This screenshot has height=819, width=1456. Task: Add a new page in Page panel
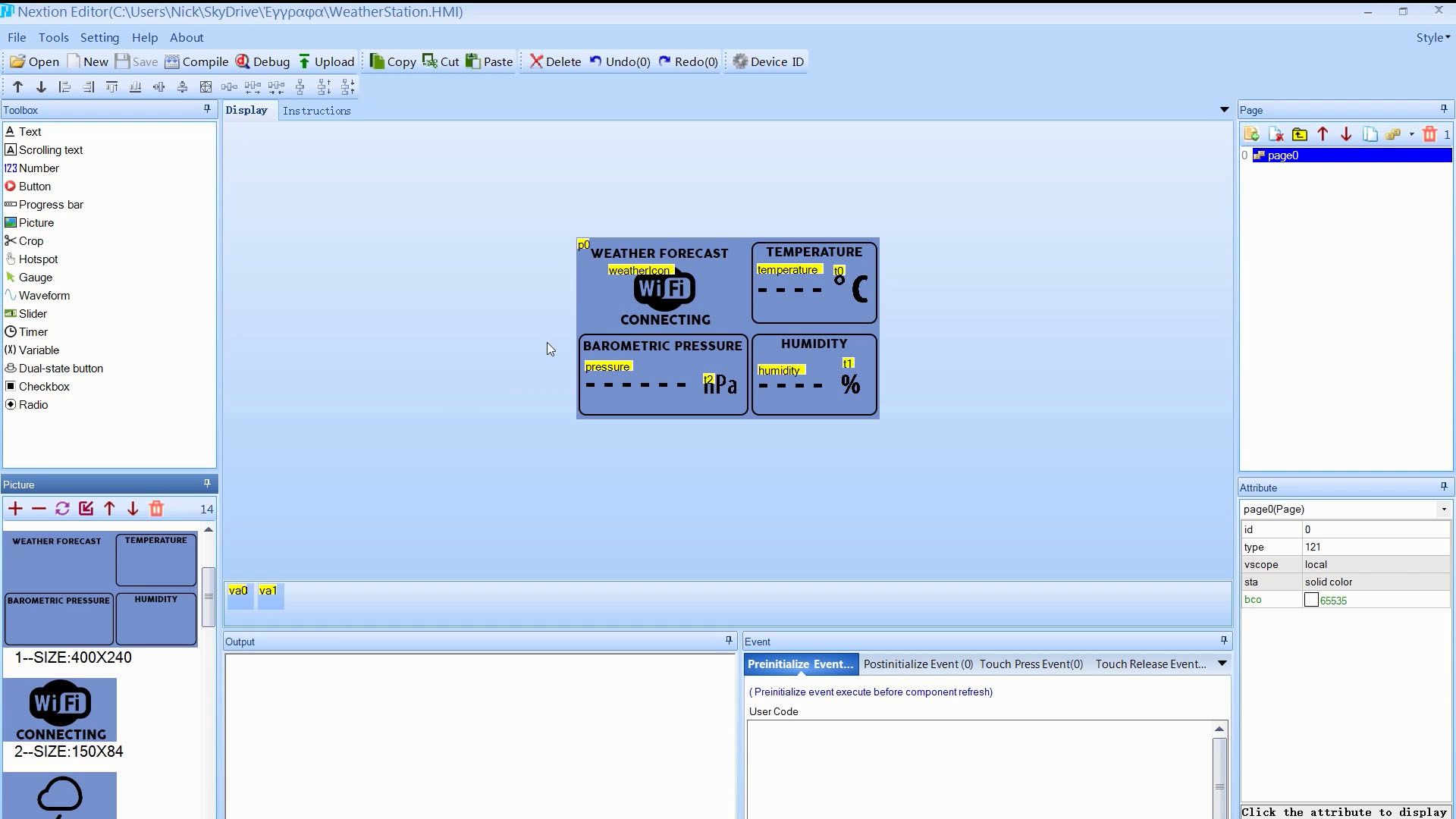pyautogui.click(x=1251, y=134)
